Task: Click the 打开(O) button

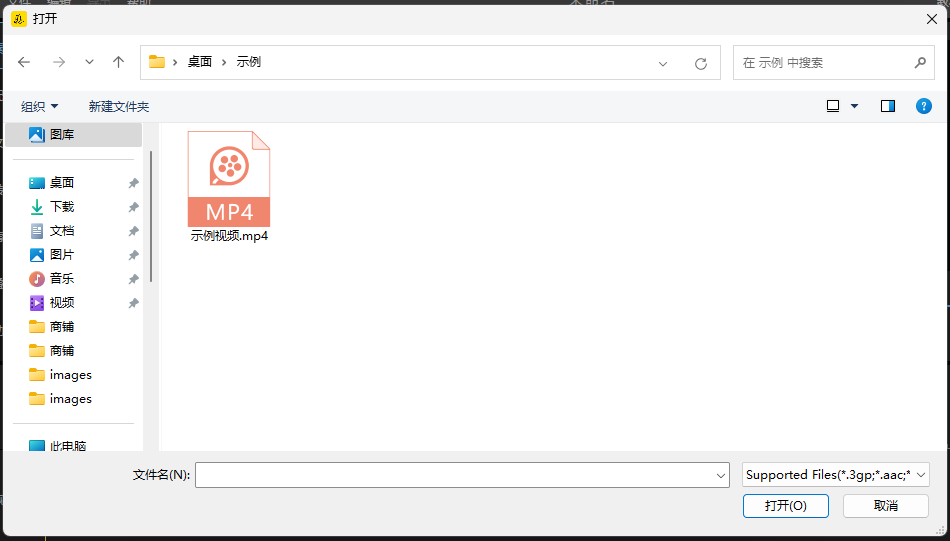Action: point(785,506)
